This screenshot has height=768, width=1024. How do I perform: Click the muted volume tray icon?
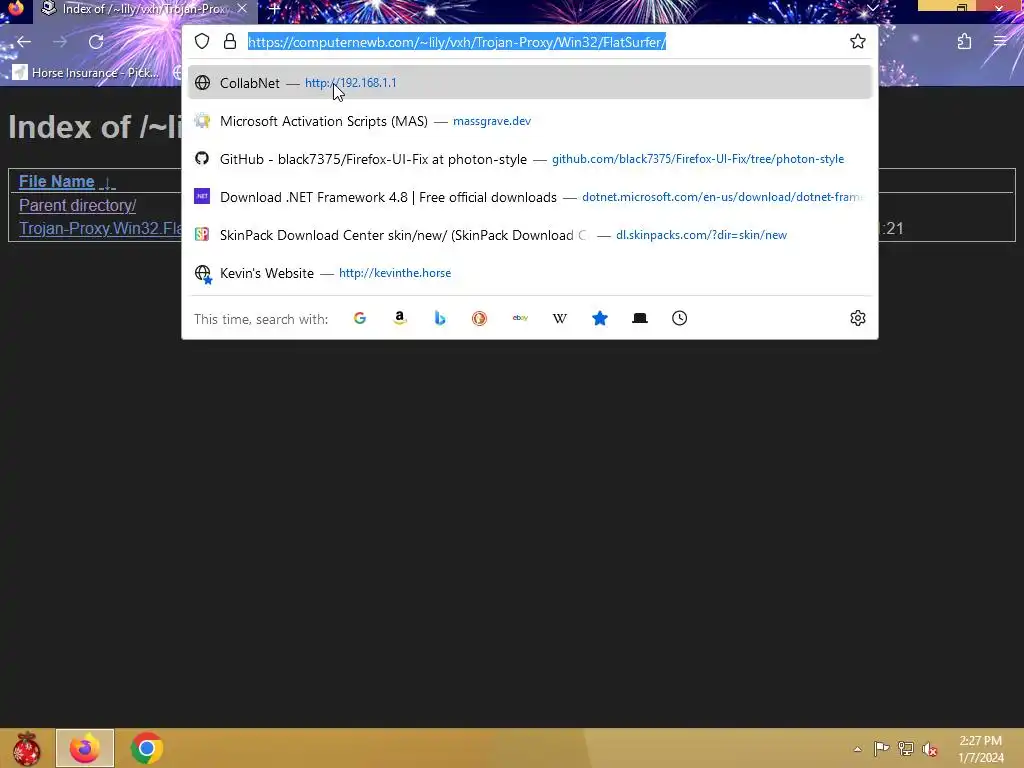pos(929,748)
